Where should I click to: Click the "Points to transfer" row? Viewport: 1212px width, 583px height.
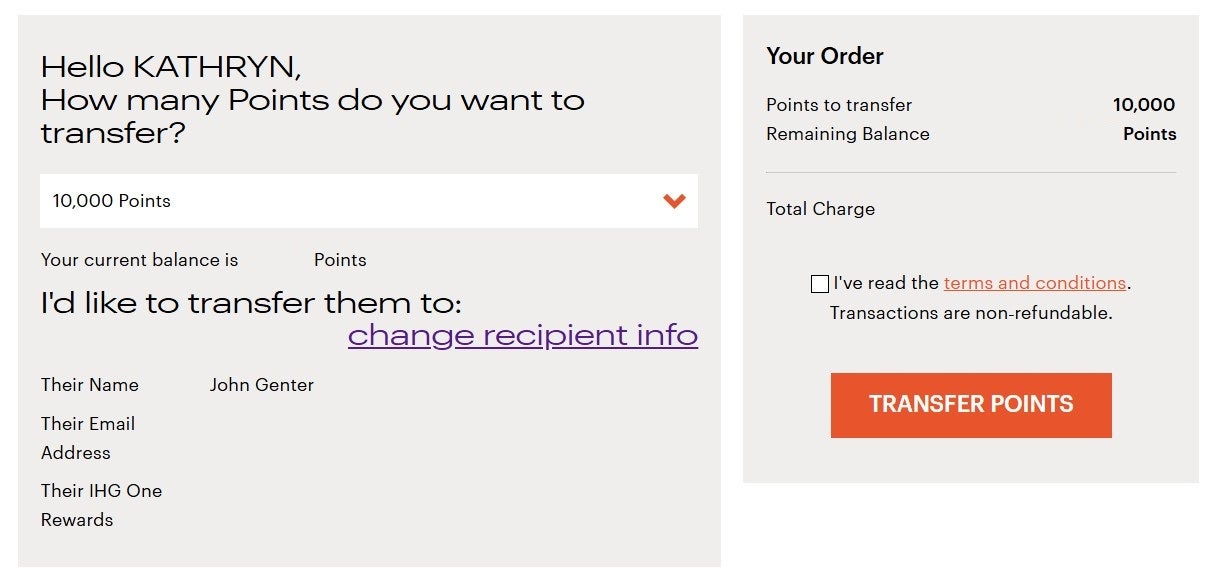tap(838, 105)
